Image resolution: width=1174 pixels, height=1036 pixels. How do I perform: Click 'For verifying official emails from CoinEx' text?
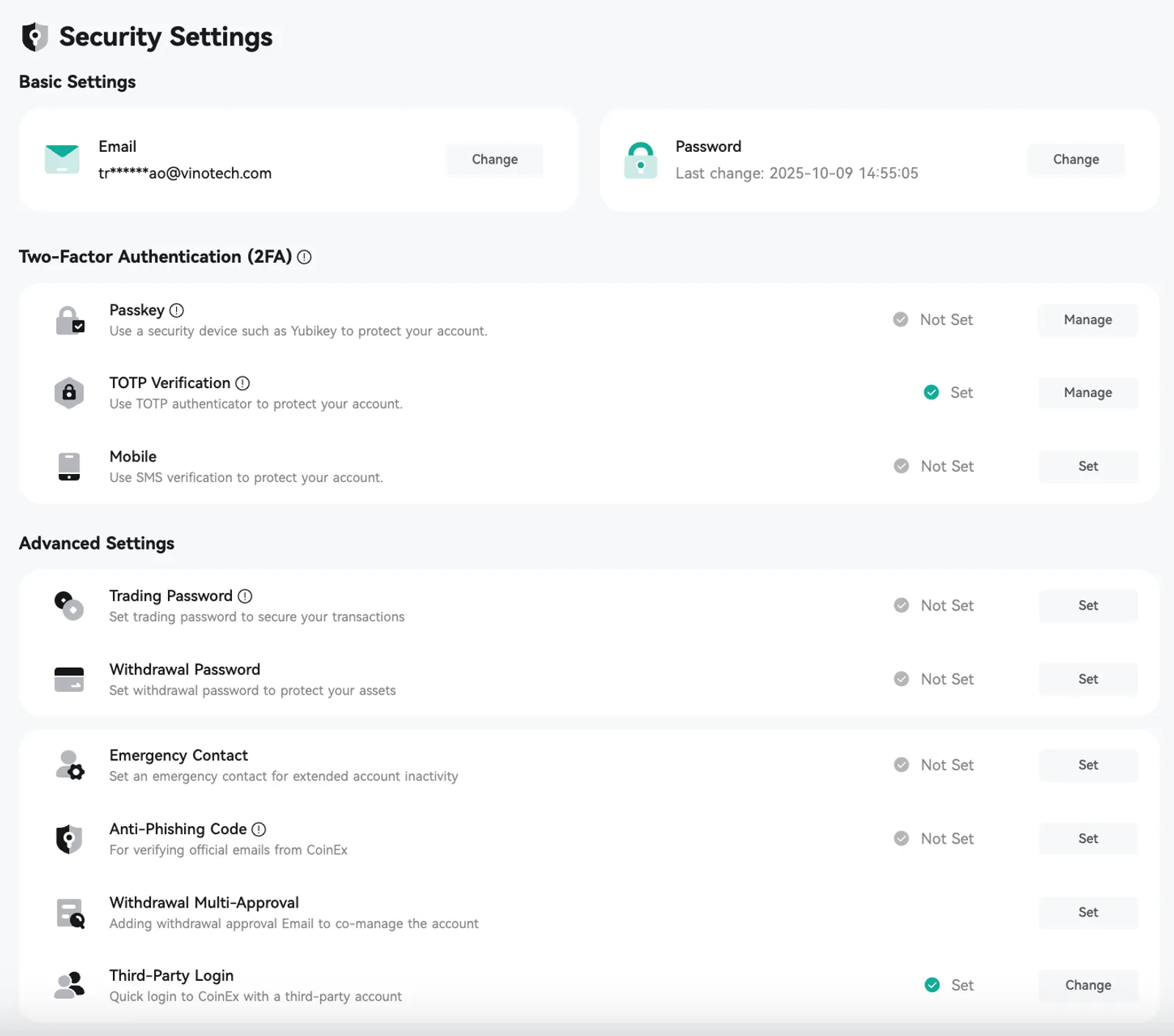228,850
